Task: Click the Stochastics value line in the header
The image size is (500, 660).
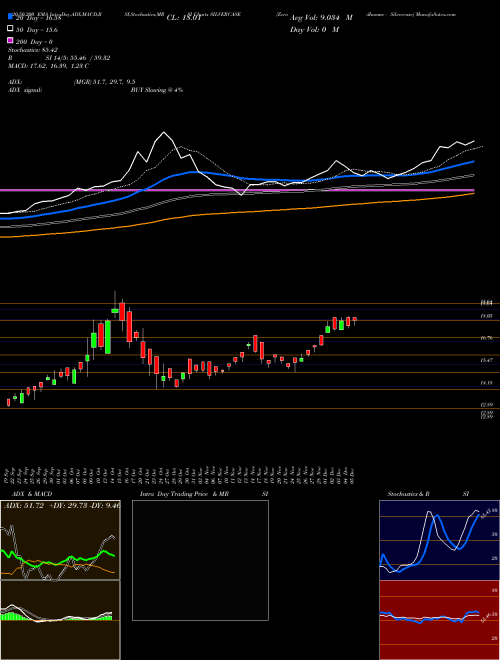Action: (x=33, y=50)
